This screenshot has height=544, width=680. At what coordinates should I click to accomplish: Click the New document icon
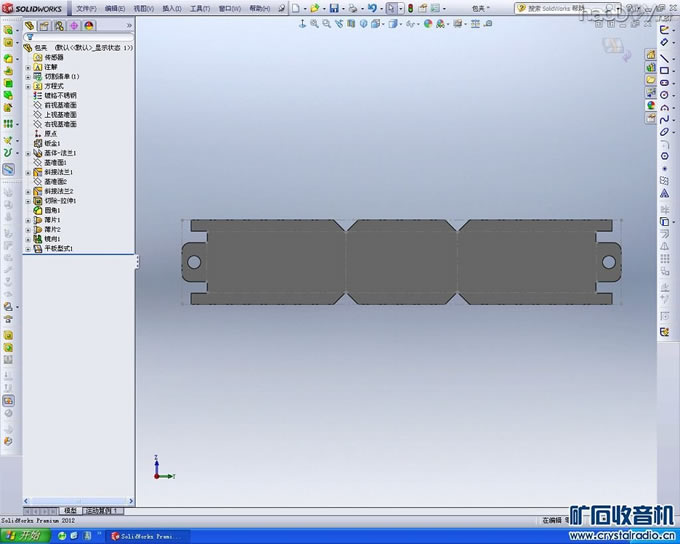coord(296,8)
